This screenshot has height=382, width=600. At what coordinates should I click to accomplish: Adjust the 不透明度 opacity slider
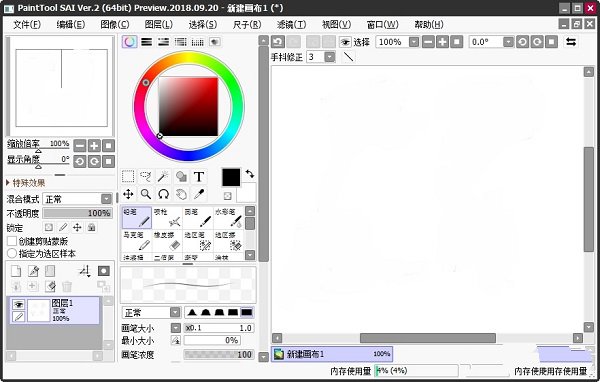coord(78,213)
